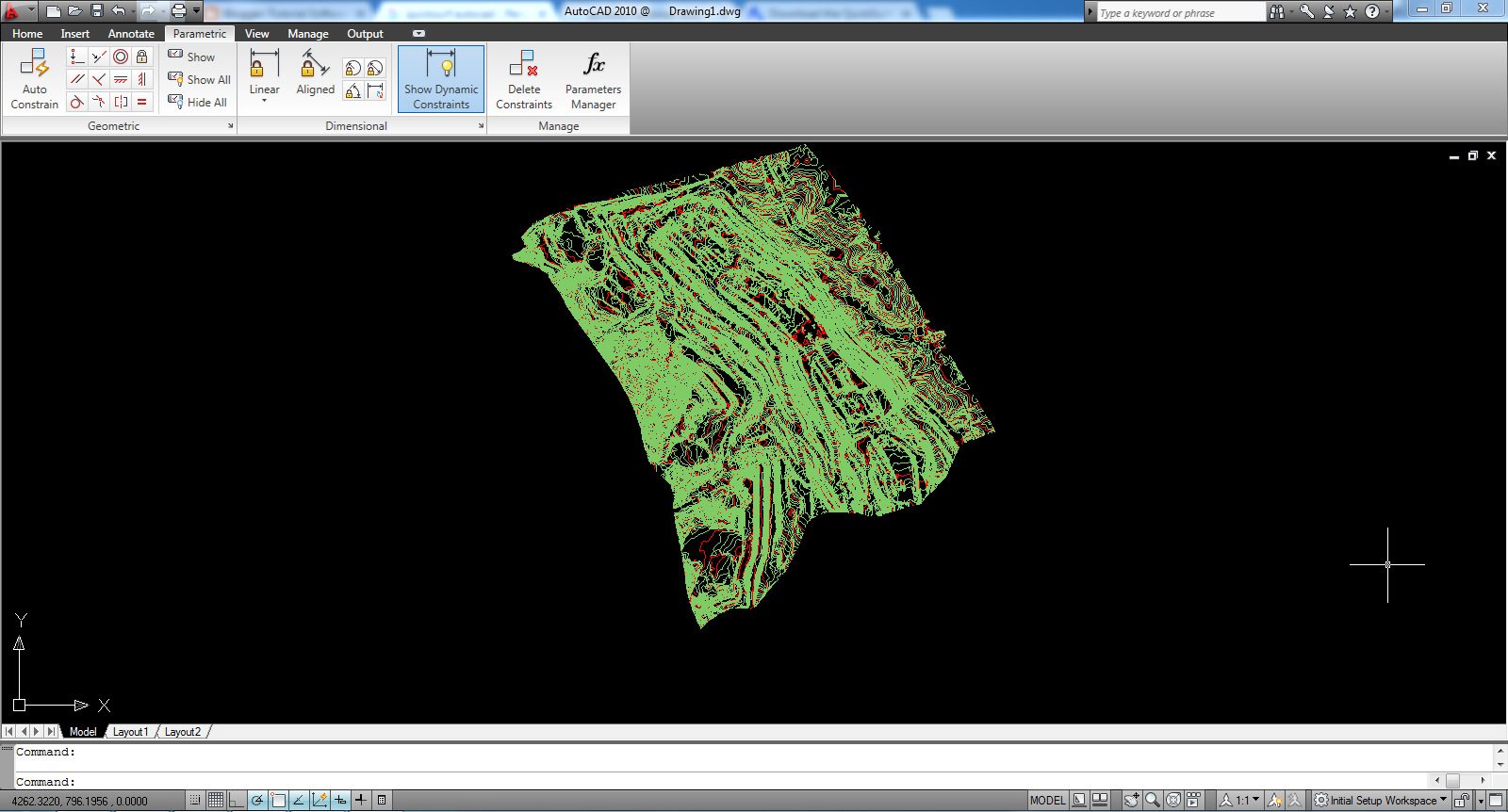The image size is (1508, 812).
Task: Toggle Object Snap Tracking in status bar
Action: coord(299,801)
